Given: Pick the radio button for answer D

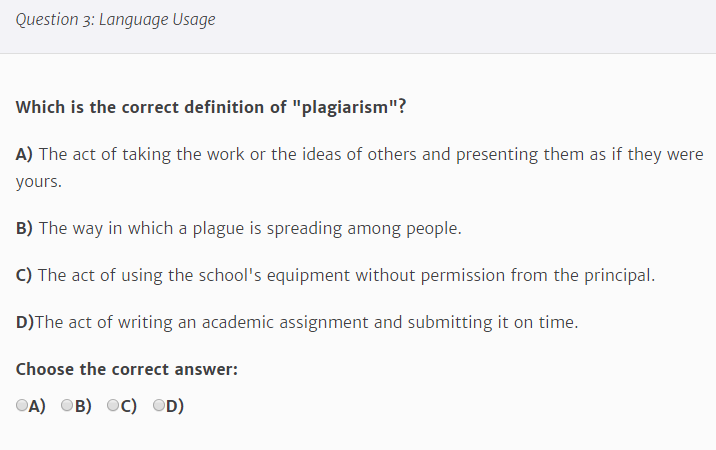Looking at the screenshot, I should coord(159,406).
